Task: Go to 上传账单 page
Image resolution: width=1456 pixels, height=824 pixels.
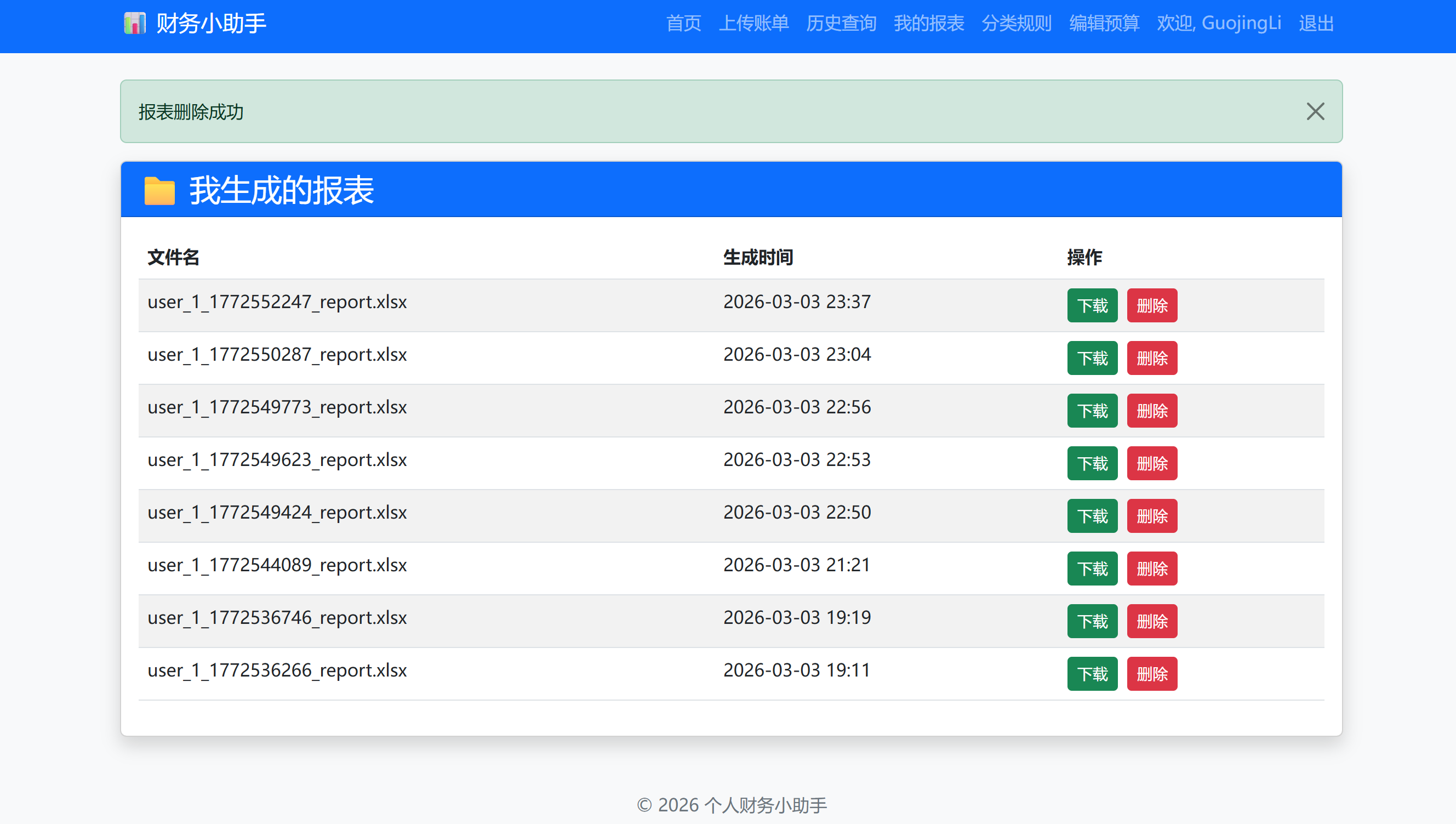Action: click(753, 23)
